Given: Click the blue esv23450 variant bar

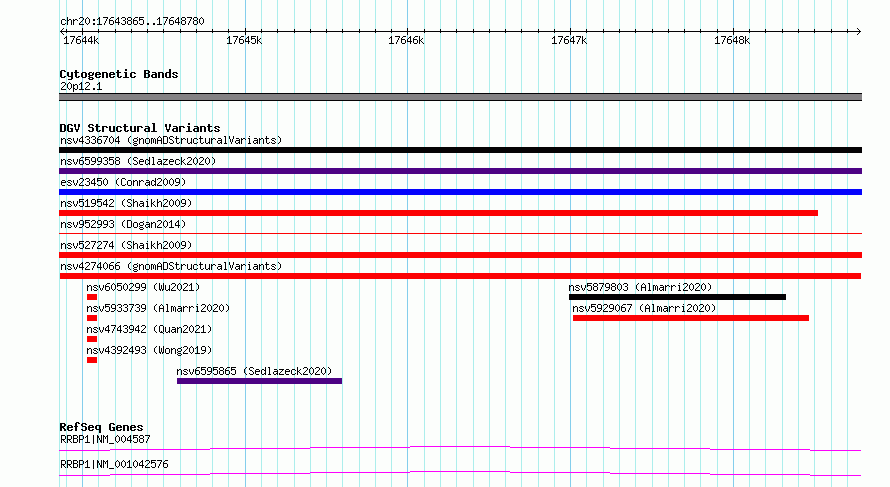Looking at the screenshot, I should click(460, 192).
